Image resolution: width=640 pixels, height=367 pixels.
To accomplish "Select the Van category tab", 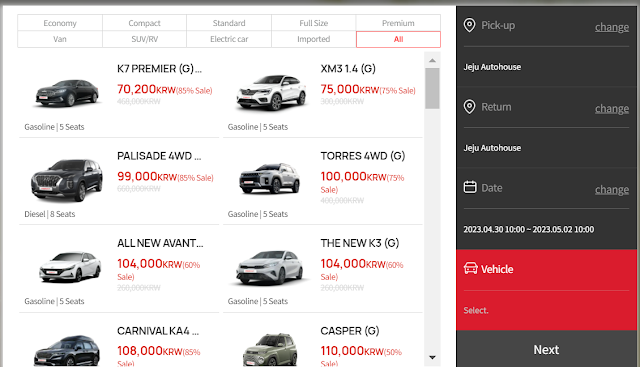I will tap(60, 39).
